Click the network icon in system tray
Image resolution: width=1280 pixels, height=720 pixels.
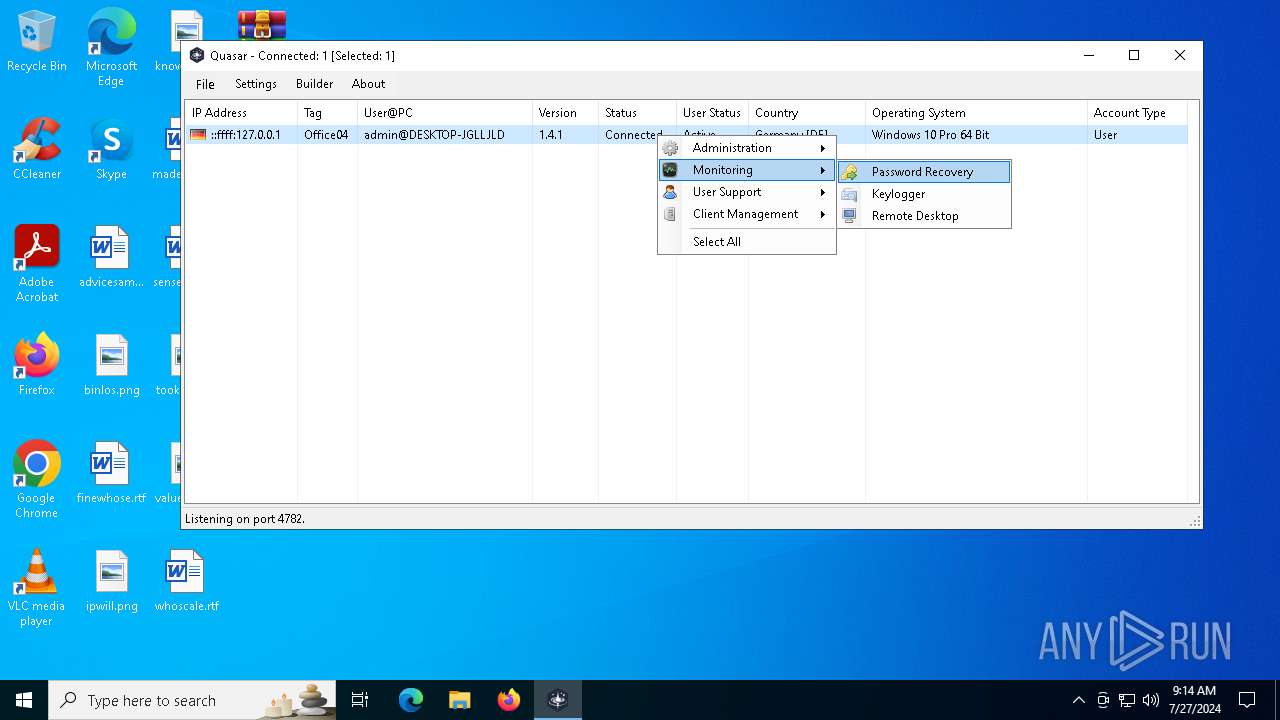[1127, 700]
